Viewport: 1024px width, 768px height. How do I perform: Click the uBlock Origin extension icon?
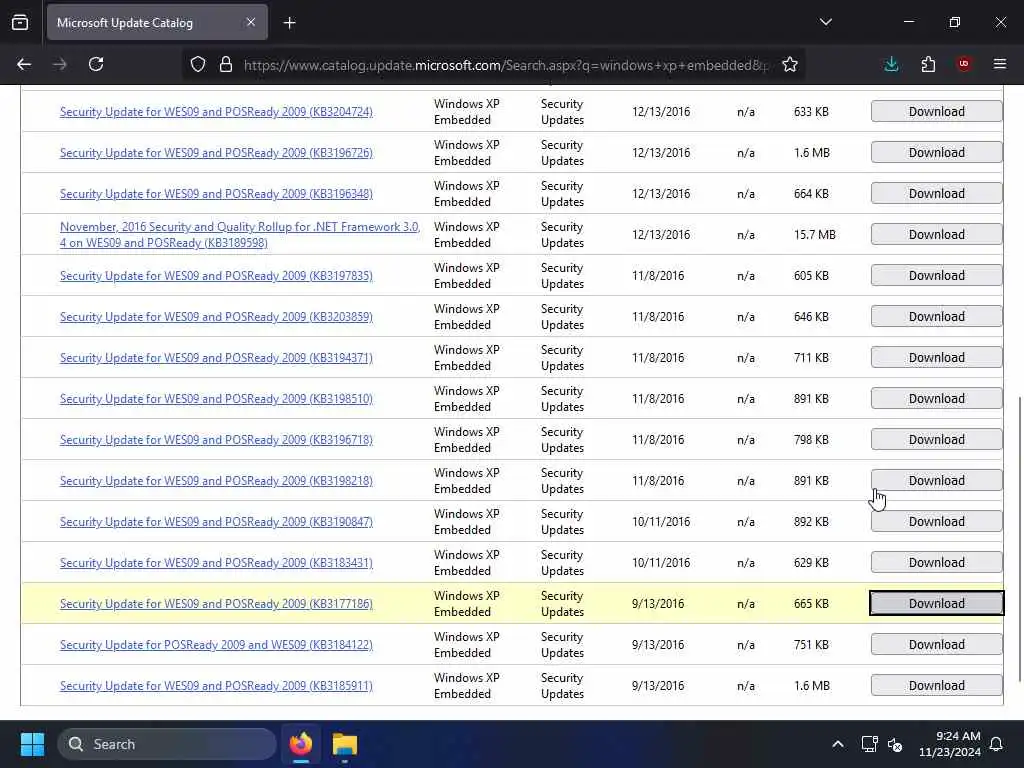[964, 64]
